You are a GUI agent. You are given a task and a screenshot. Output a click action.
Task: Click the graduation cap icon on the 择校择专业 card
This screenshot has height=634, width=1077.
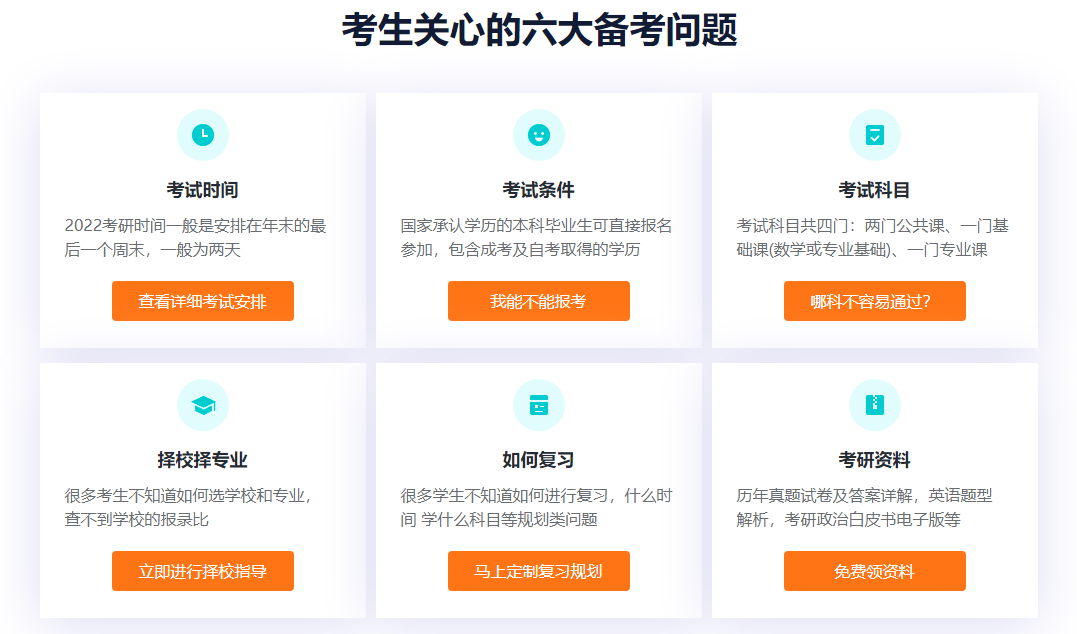coord(203,405)
